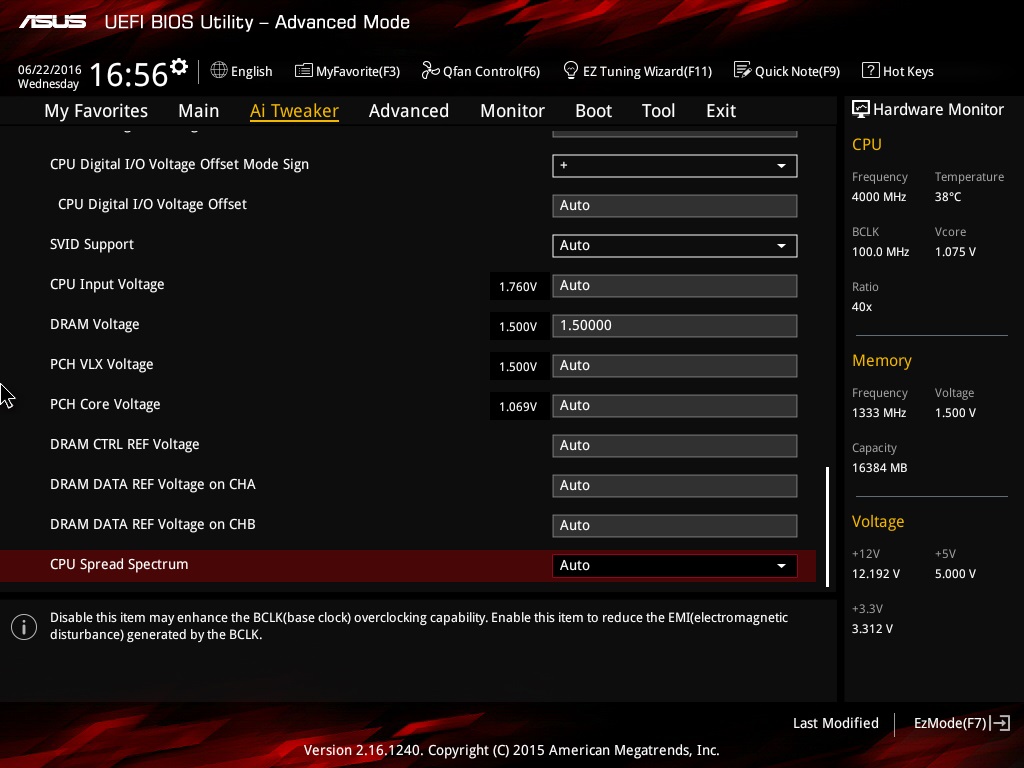This screenshot has width=1024, height=768.
Task: Click DRAM CTRL REF Voltage field
Action: tap(675, 445)
